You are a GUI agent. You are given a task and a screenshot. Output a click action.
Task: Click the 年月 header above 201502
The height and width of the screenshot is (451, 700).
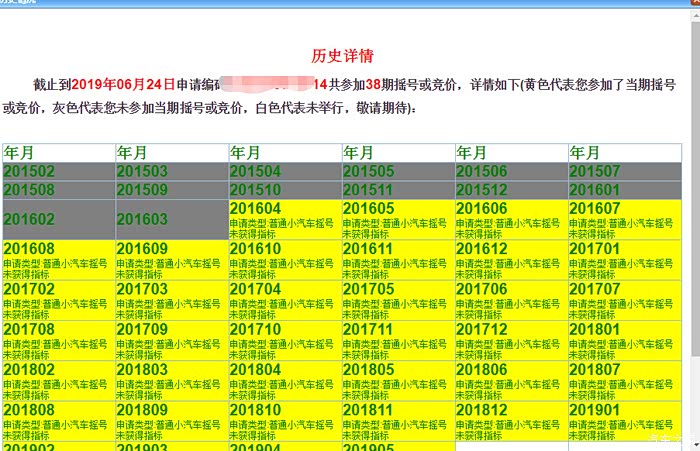pos(59,153)
